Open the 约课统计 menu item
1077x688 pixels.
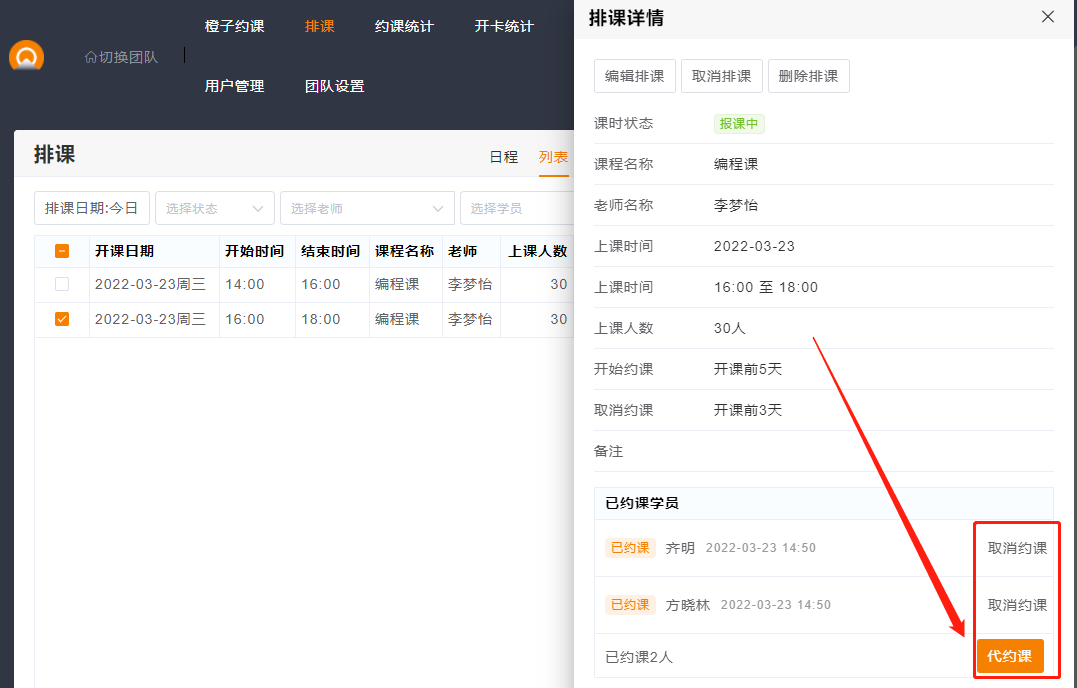pyautogui.click(x=404, y=26)
